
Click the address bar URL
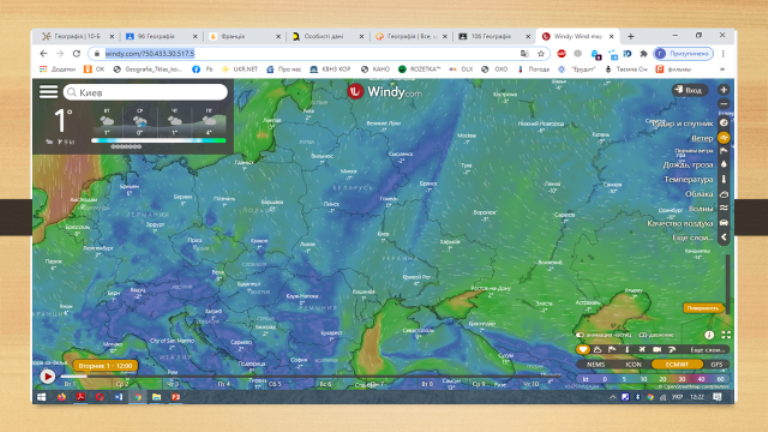point(150,53)
